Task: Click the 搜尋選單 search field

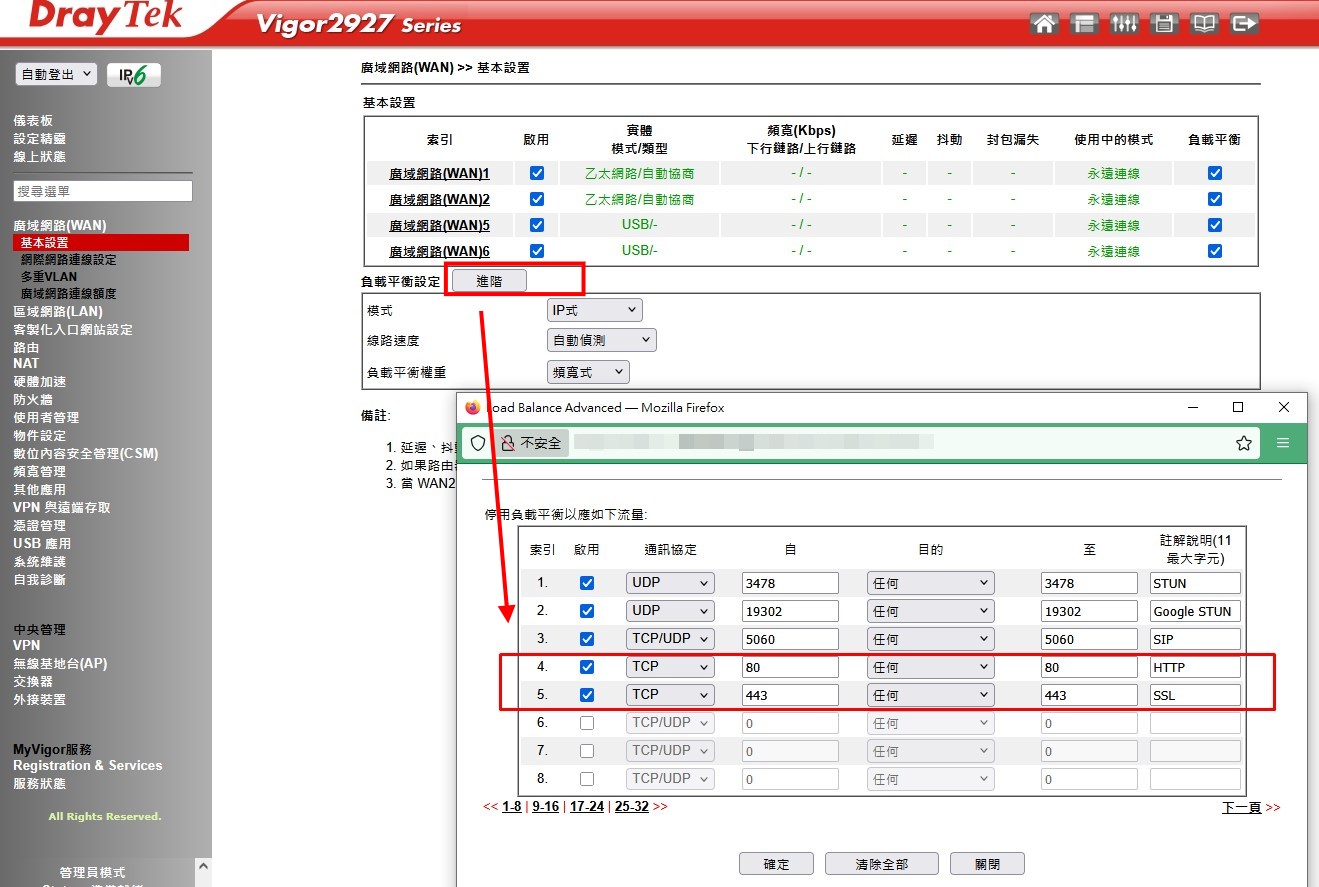Action: point(103,191)
